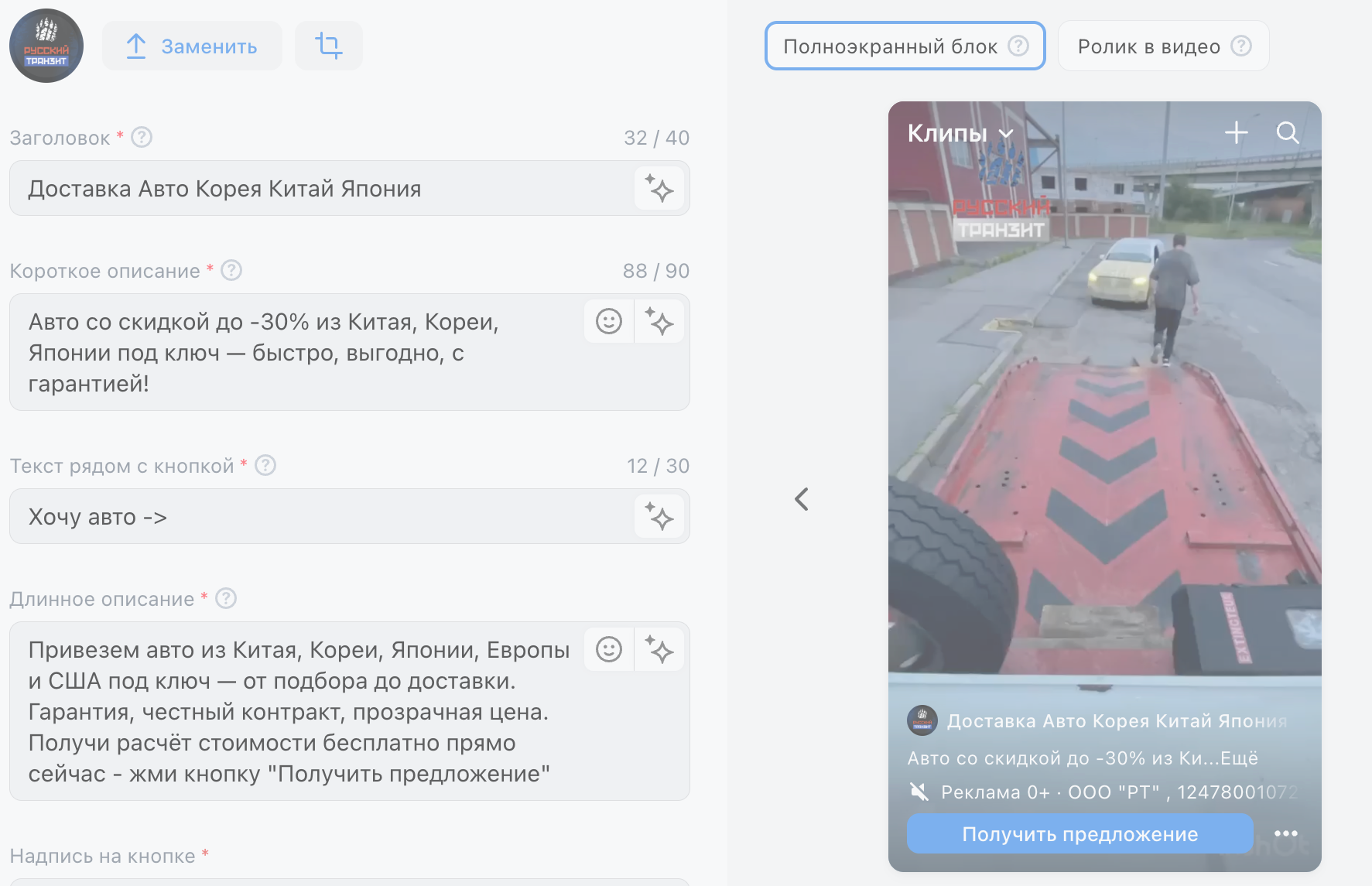Click the Длинное описание text area
The image size is (1372, 886).
(350, 711)
